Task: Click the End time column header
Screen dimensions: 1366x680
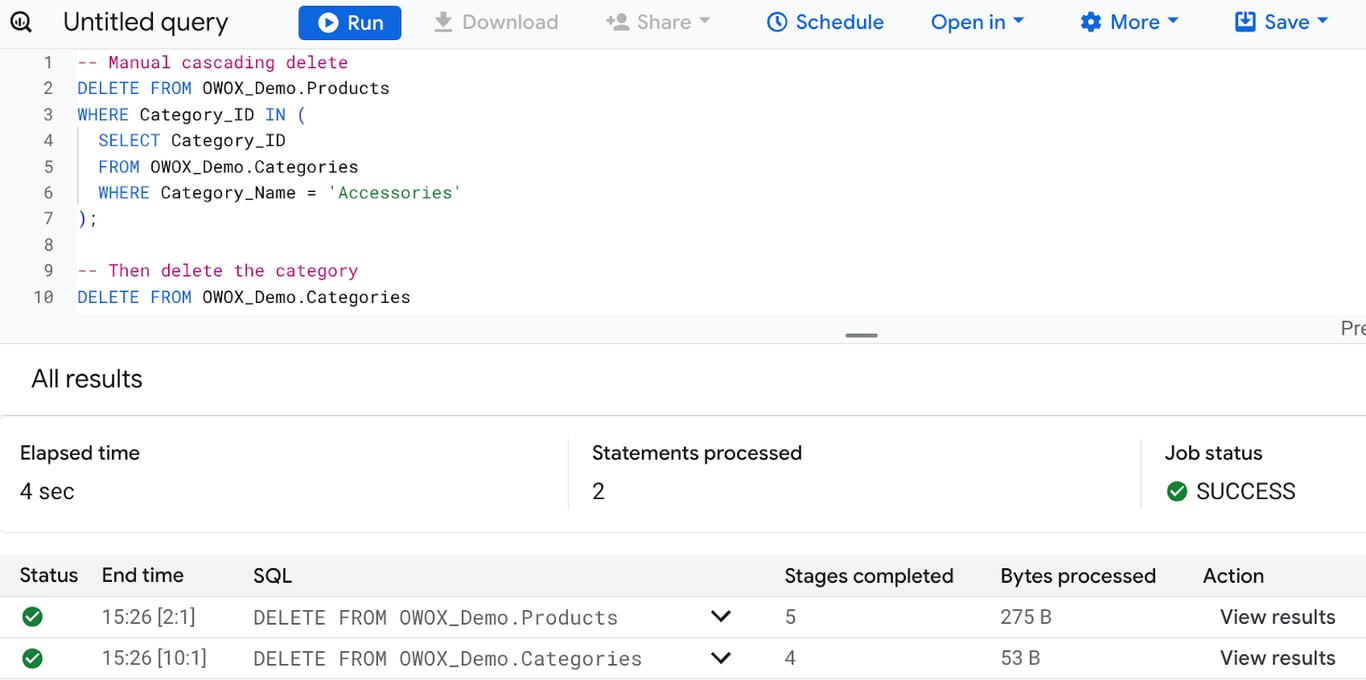Action: (x=143, y=575)
